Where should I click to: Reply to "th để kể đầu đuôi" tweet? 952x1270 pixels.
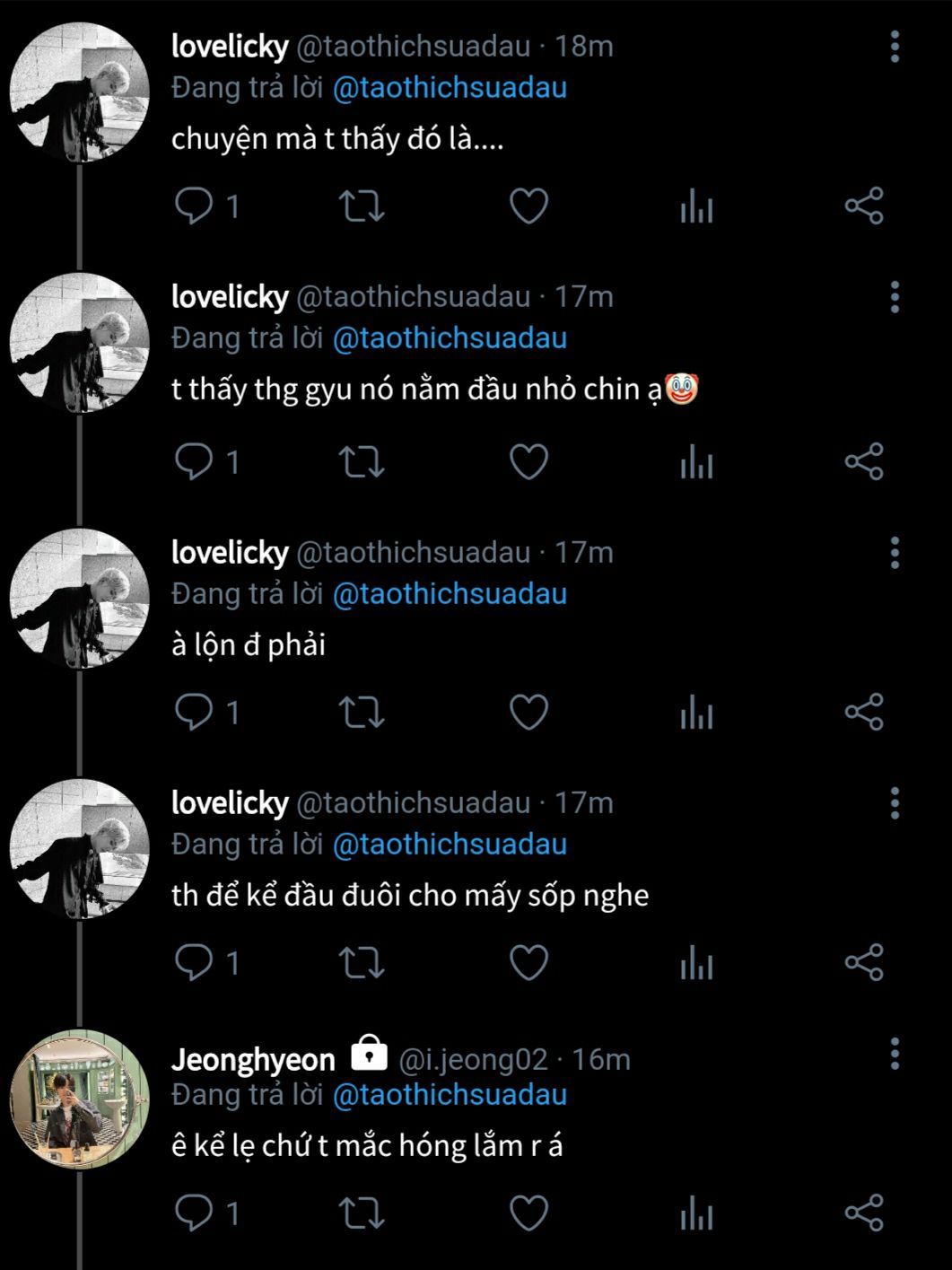193,963
